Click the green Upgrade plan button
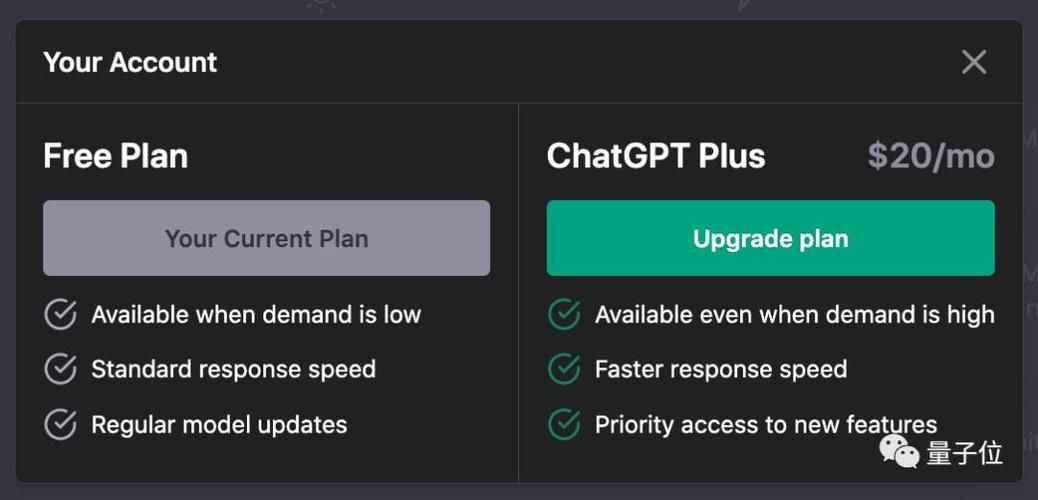 click(770, 238)
